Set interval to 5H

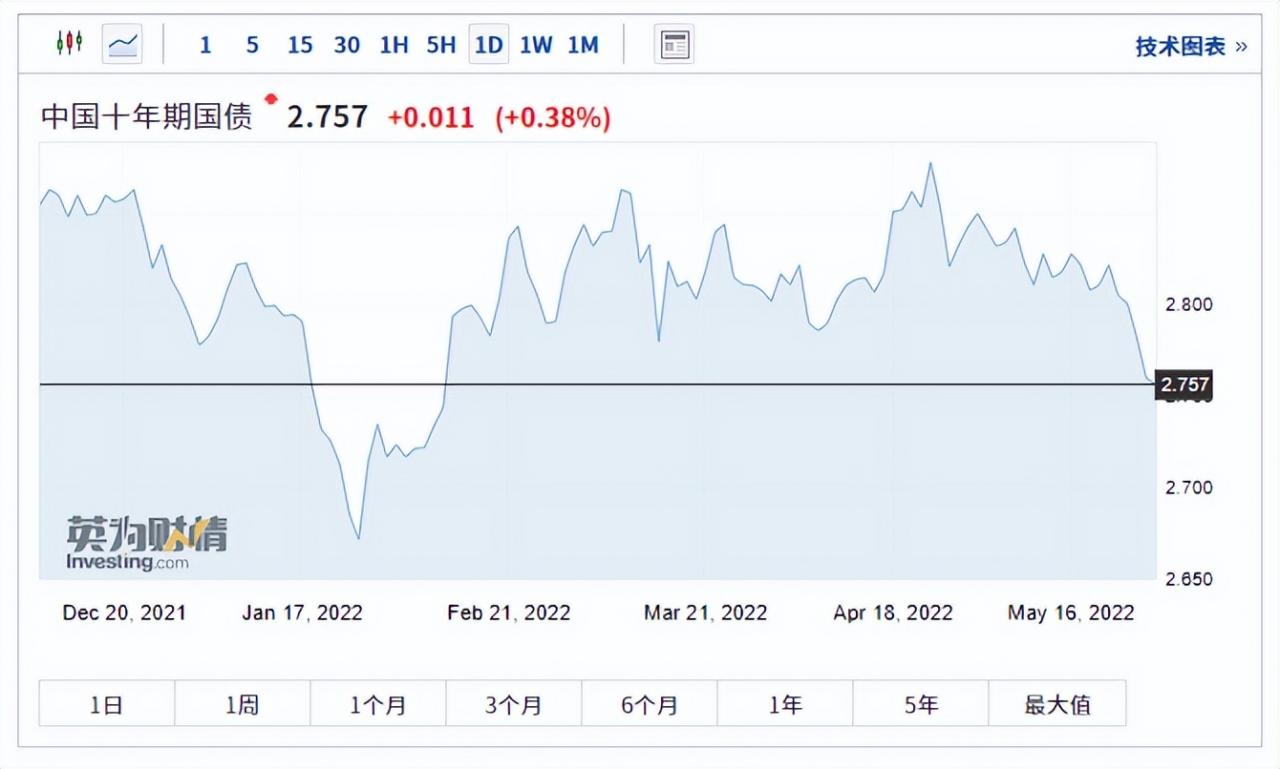pyautogui.click(x=441, y=45)
